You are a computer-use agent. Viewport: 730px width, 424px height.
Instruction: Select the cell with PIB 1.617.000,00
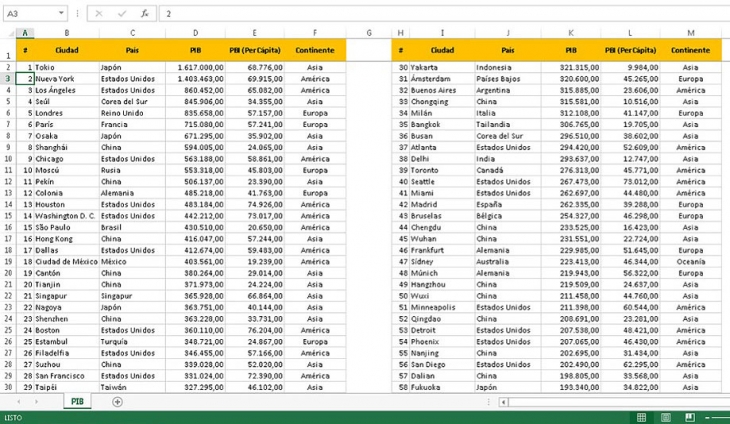tap(195, 67)
